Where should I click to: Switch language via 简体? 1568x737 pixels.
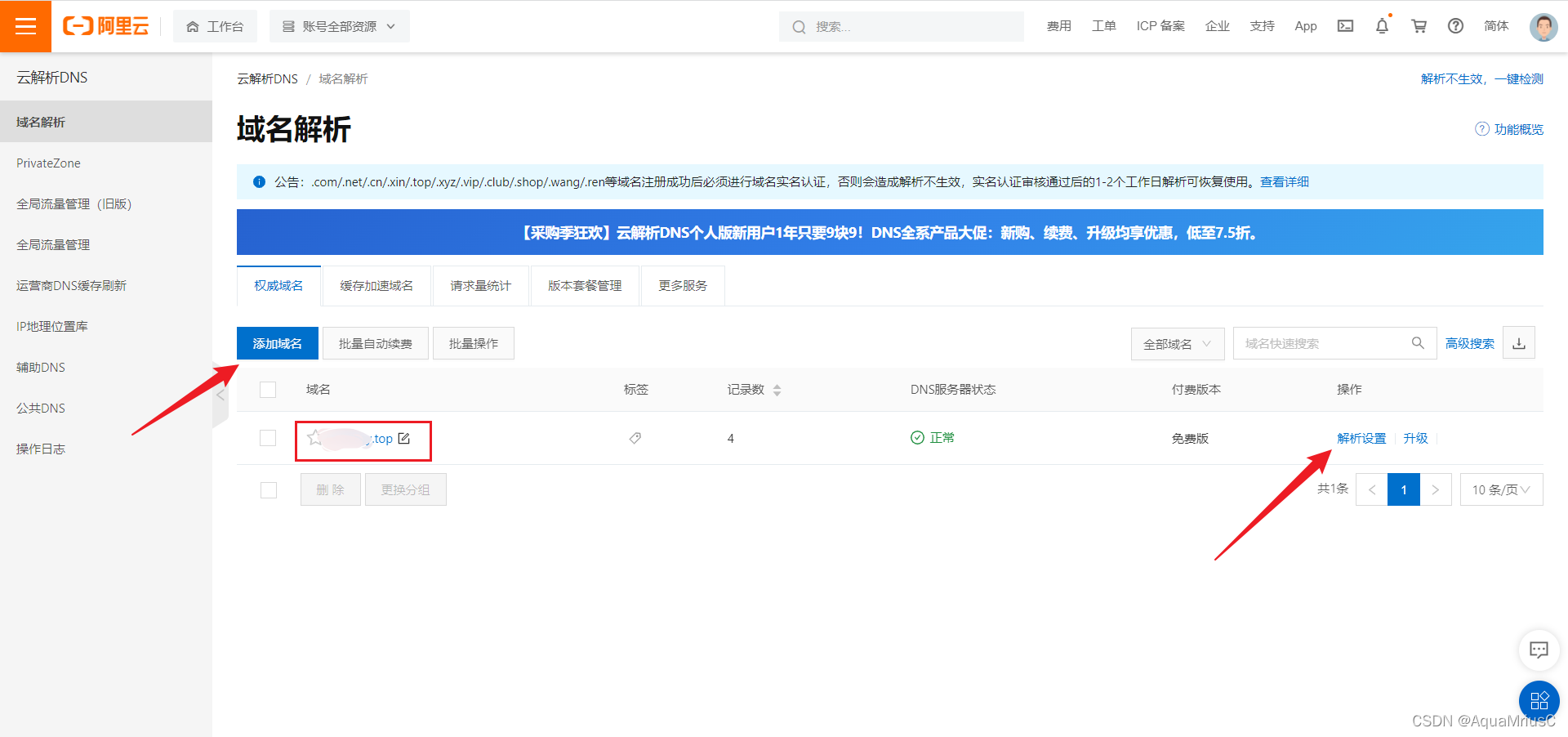(x=1496, y=26)
